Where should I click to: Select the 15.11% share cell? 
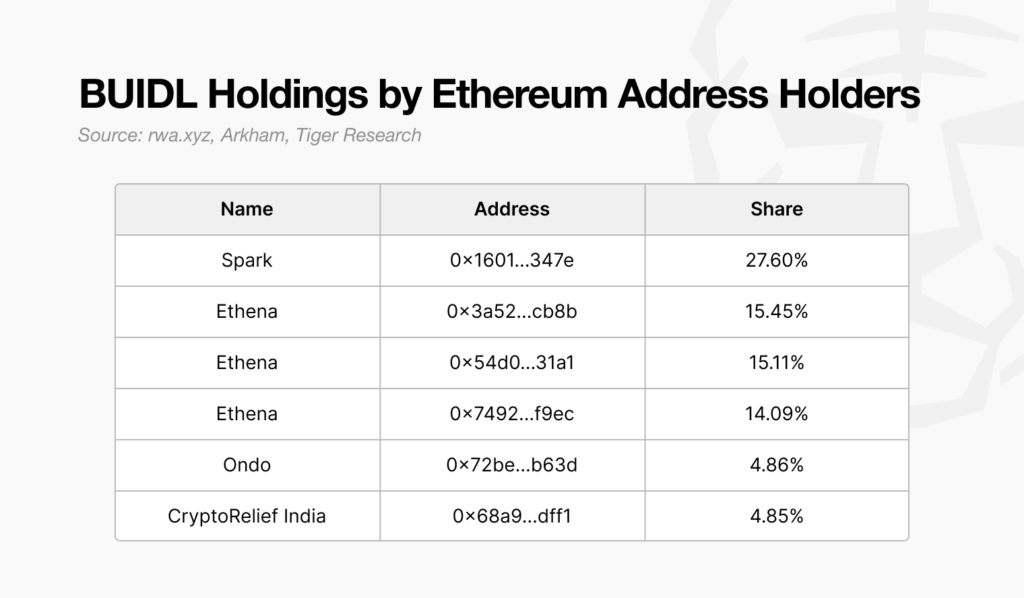(x=776, y=362)
